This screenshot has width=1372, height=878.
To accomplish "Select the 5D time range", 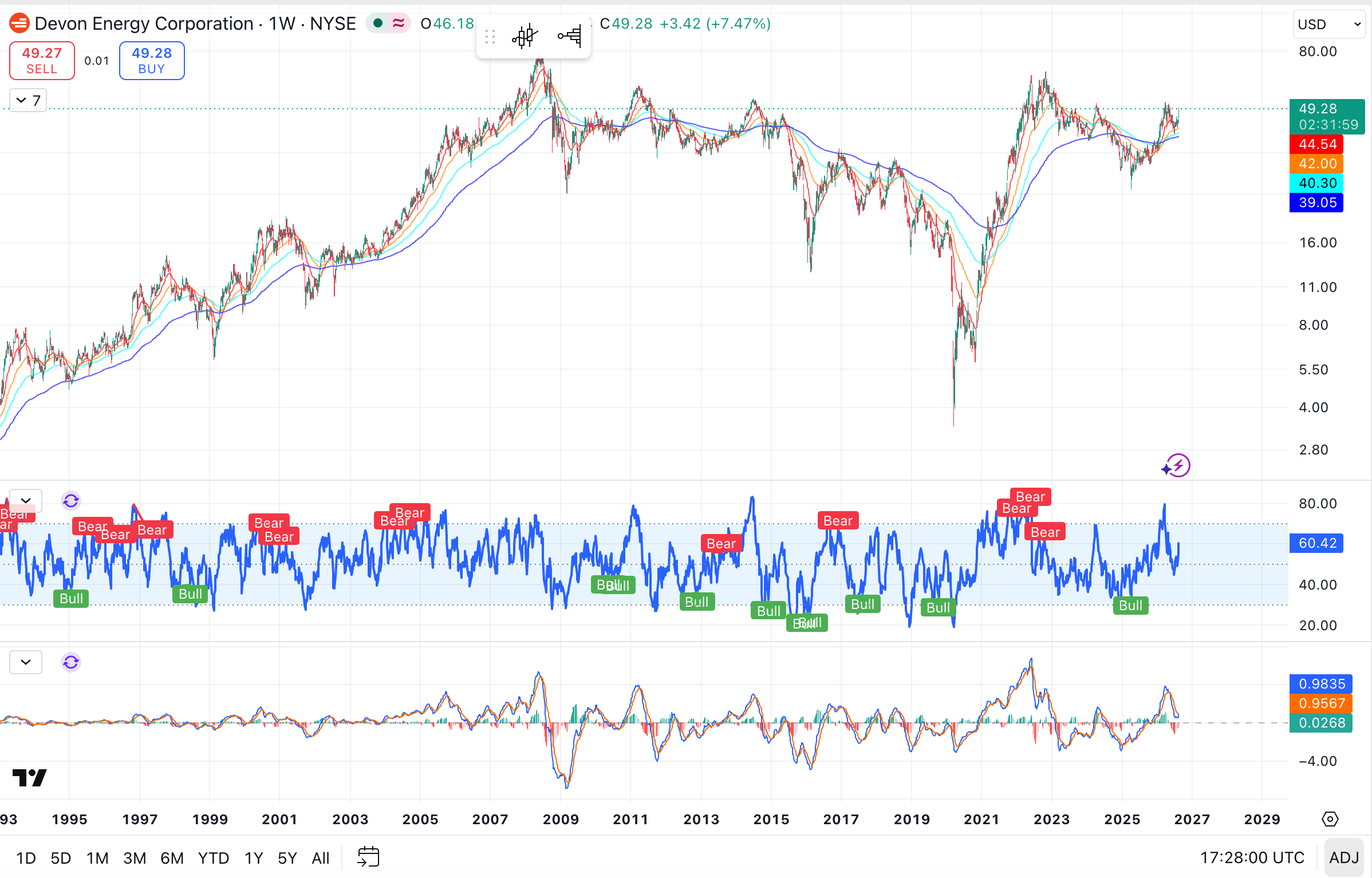I will click(61, 858).
